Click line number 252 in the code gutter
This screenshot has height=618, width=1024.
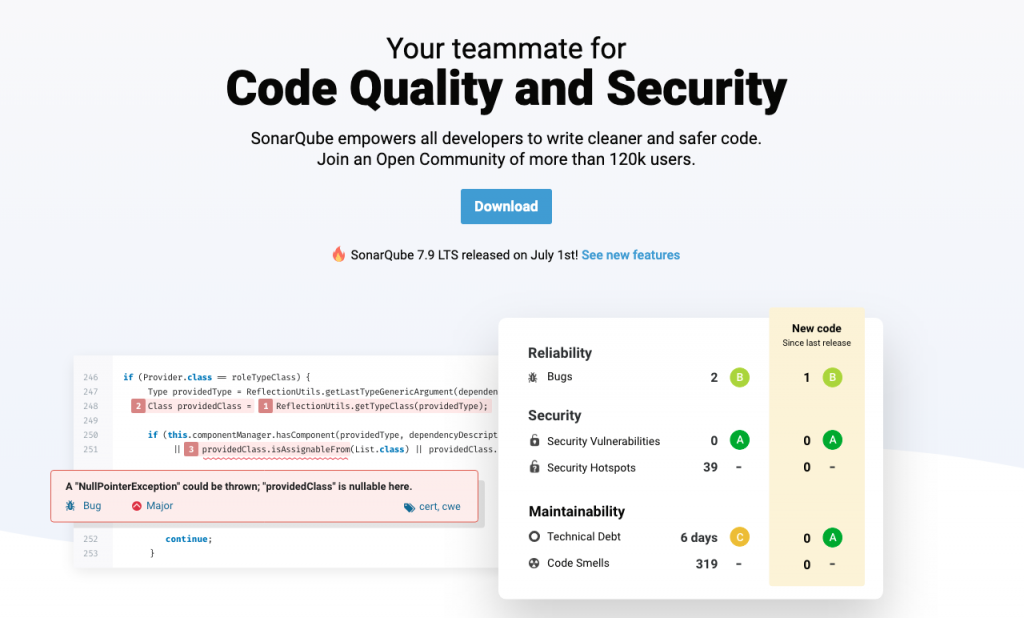tap(91, 539)
